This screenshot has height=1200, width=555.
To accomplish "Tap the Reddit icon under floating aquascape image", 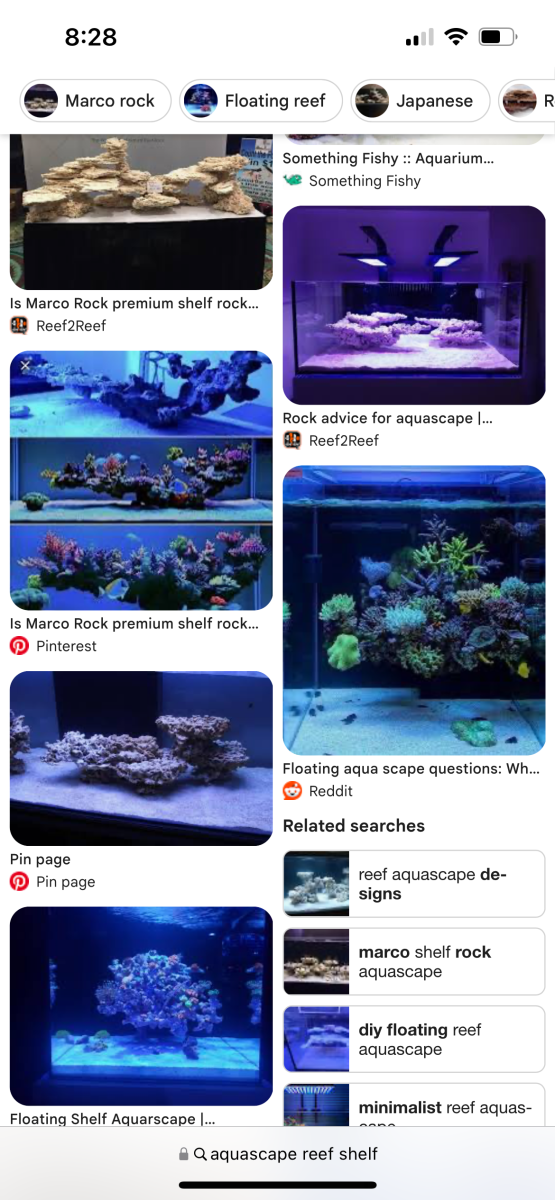I will 292,791.
